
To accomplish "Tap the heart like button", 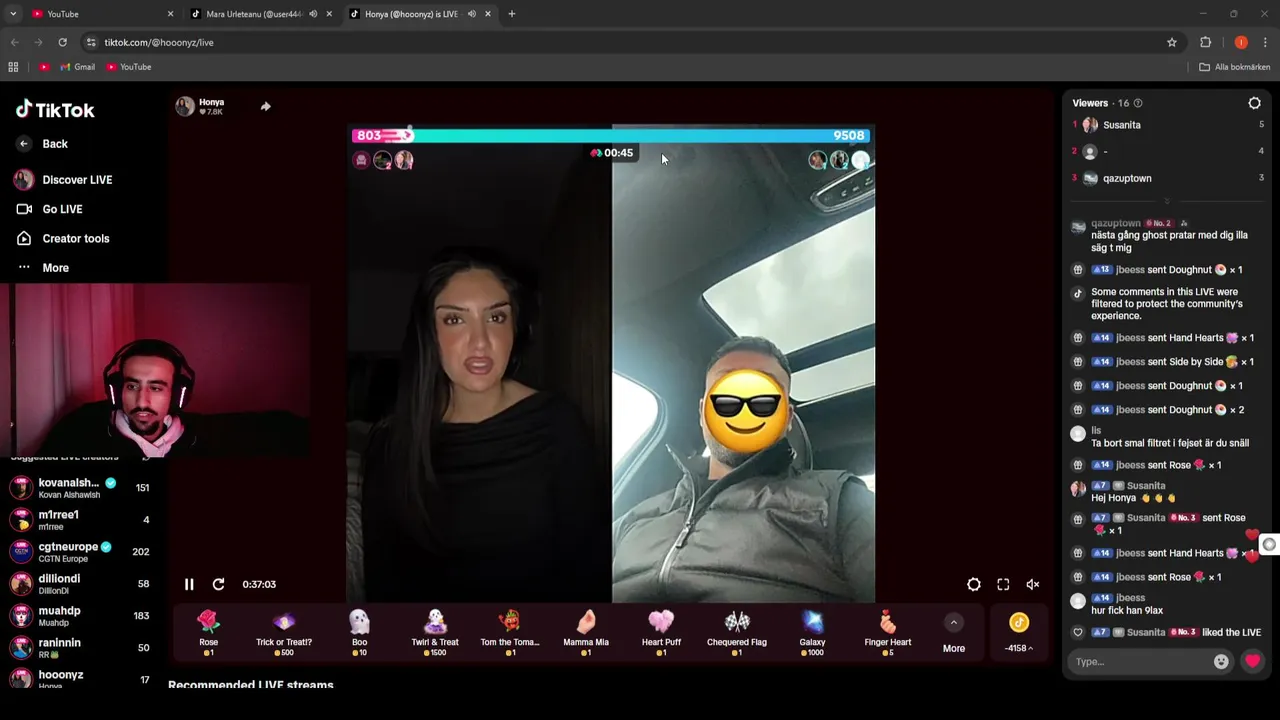I will [x=1252, y=661].
